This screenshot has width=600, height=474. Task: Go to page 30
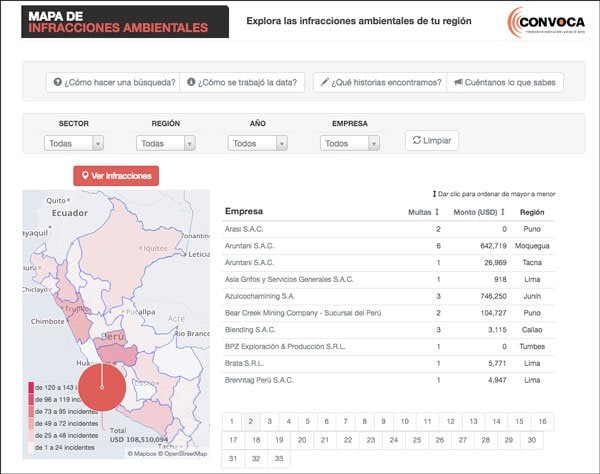[532, 440]
